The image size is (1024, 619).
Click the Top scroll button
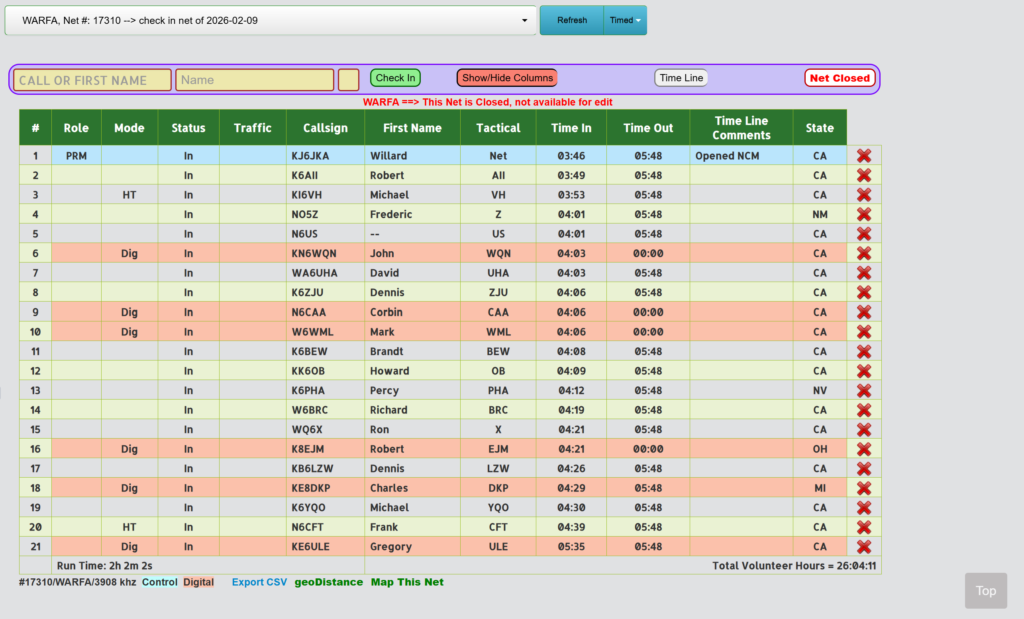point(986,591)
